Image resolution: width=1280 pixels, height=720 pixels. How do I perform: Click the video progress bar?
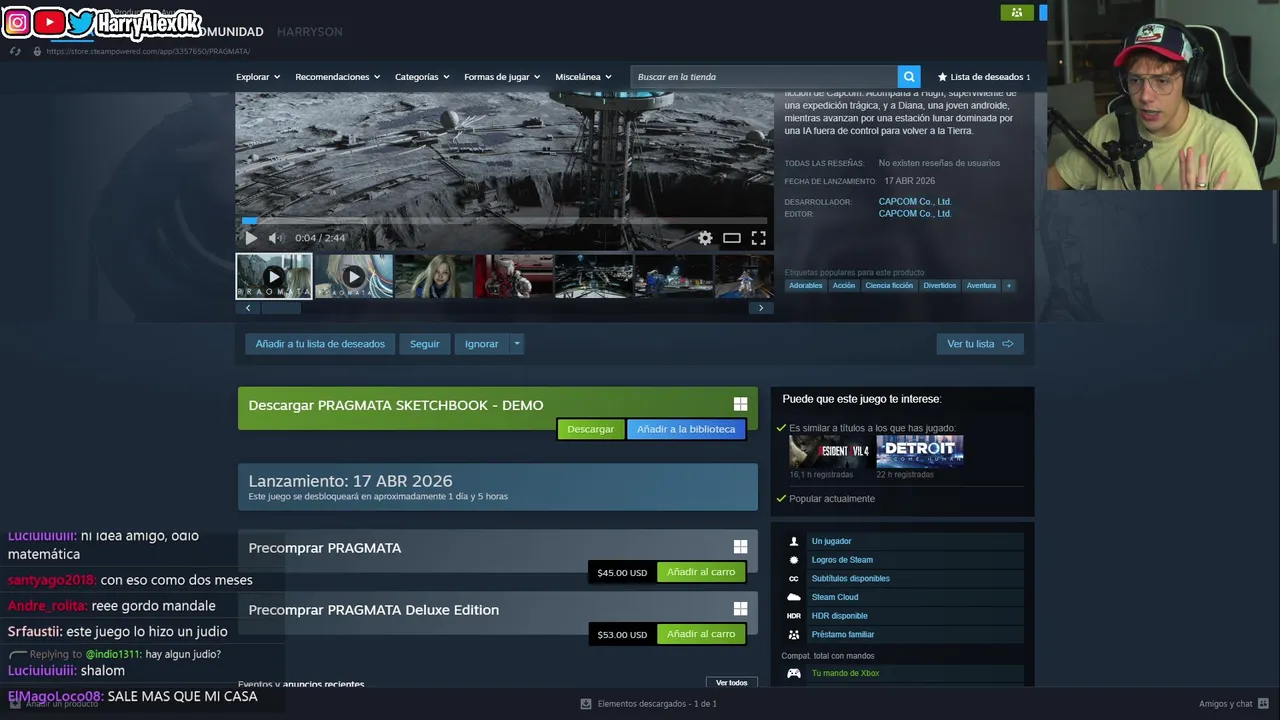point(505,221)
